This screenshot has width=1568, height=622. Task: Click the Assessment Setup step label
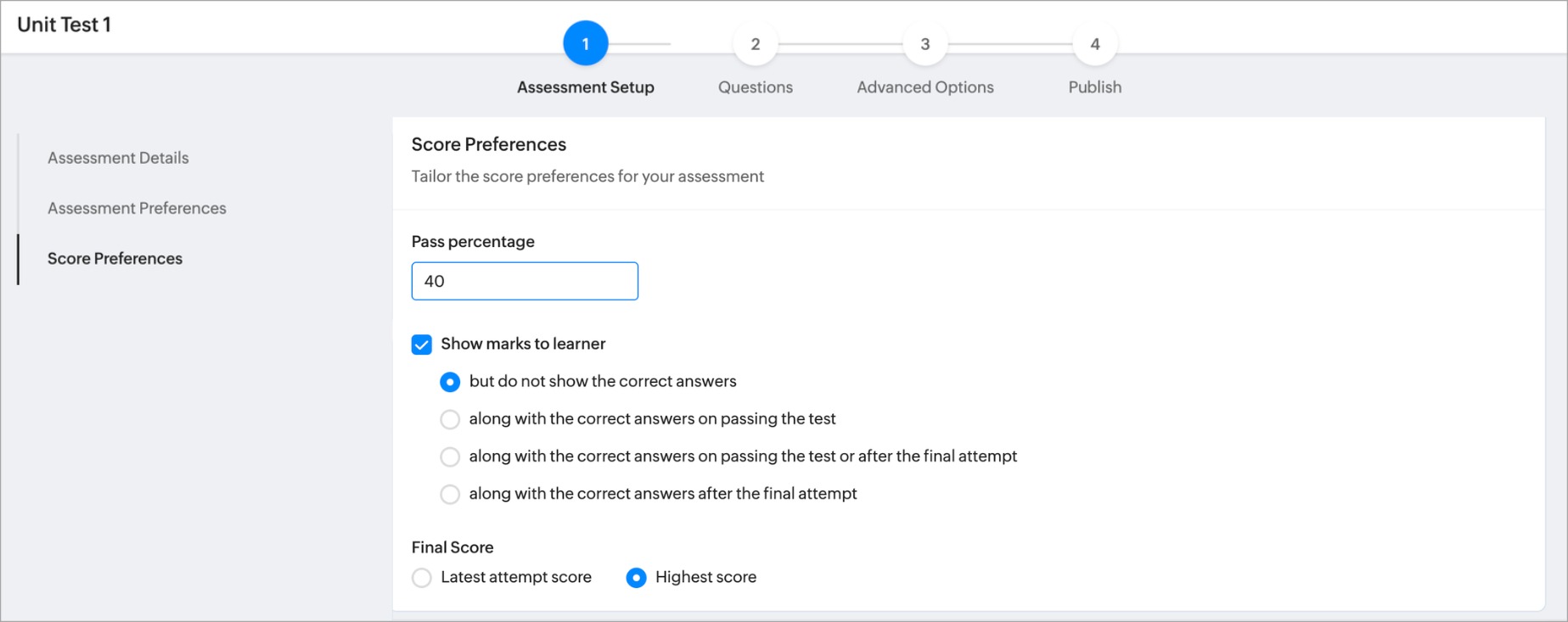pos(586,87)
